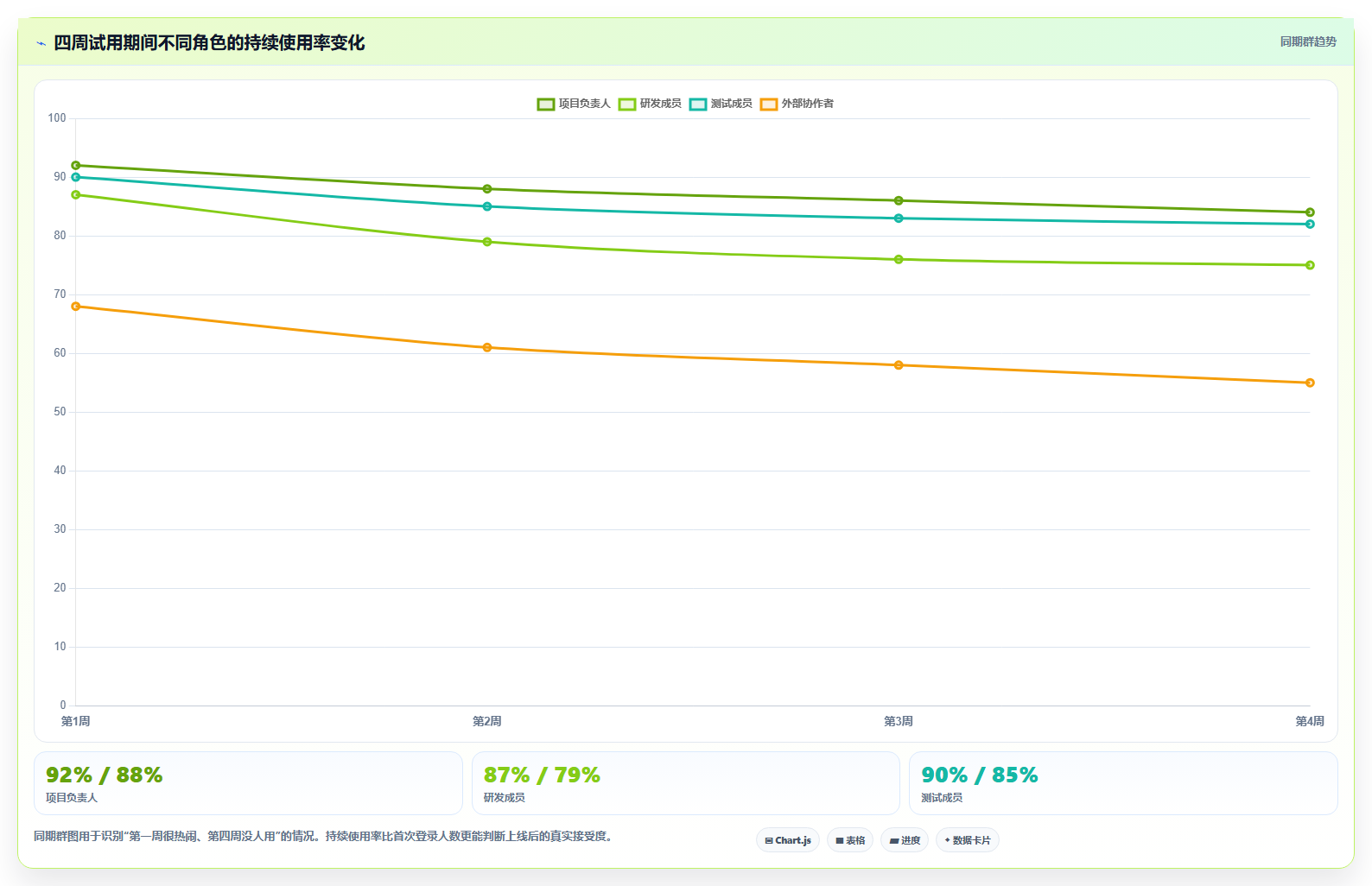
Task: Select the 表格 tag chip
Action: click(850, 840)
